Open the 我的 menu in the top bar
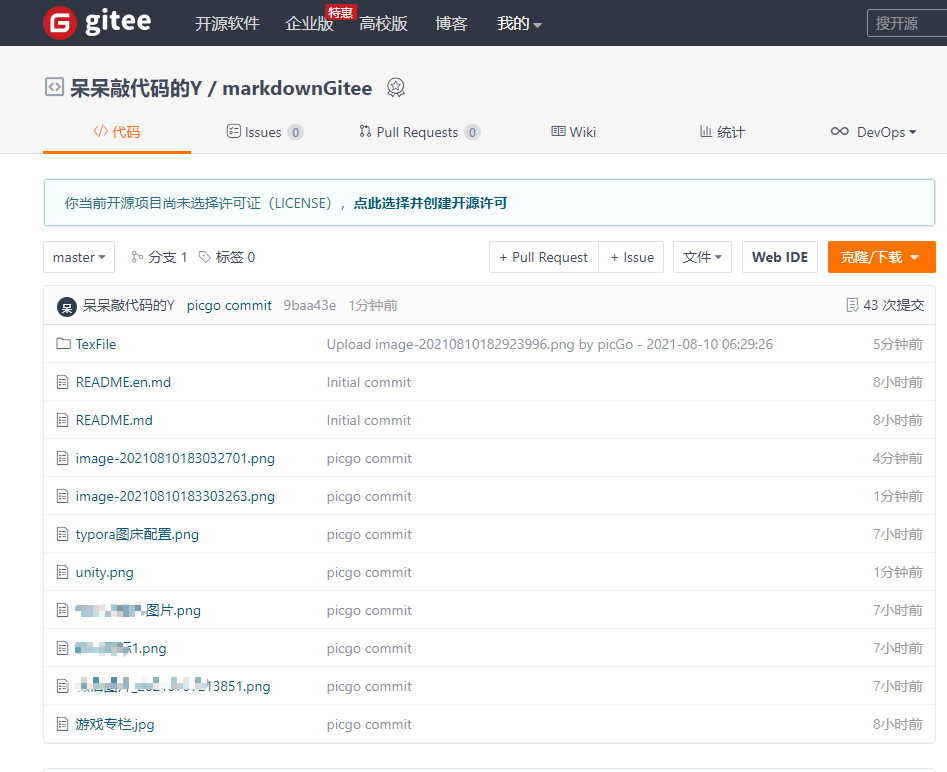This screenshot has width=947, height=772. click(x=519, y=24)
